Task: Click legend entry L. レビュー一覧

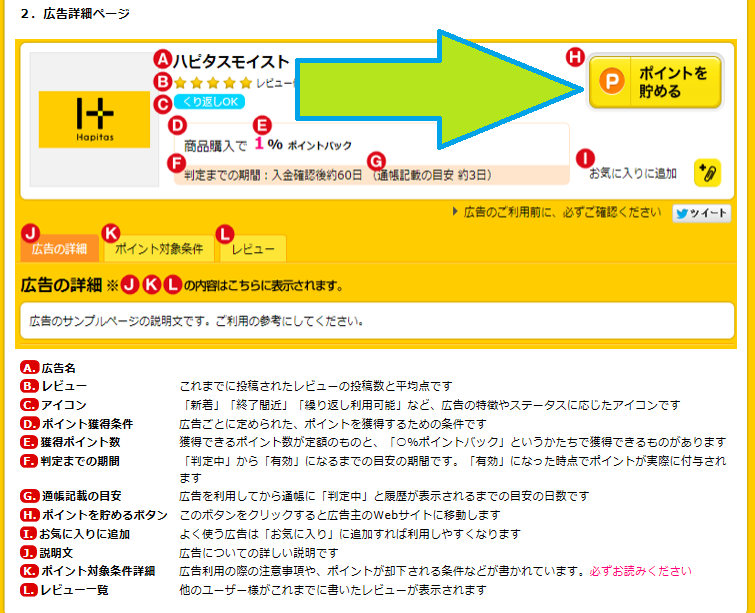Action: [65, 590]
